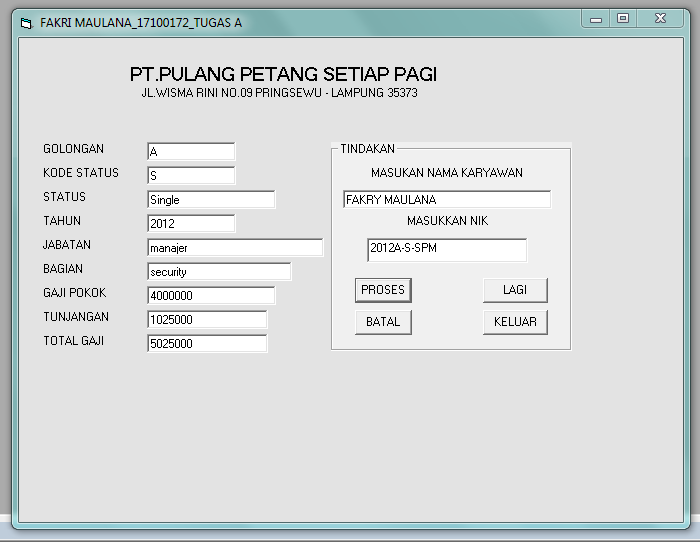Click the MASUKKAN NIK label
The image size is (700, 542).
(447, 221)
